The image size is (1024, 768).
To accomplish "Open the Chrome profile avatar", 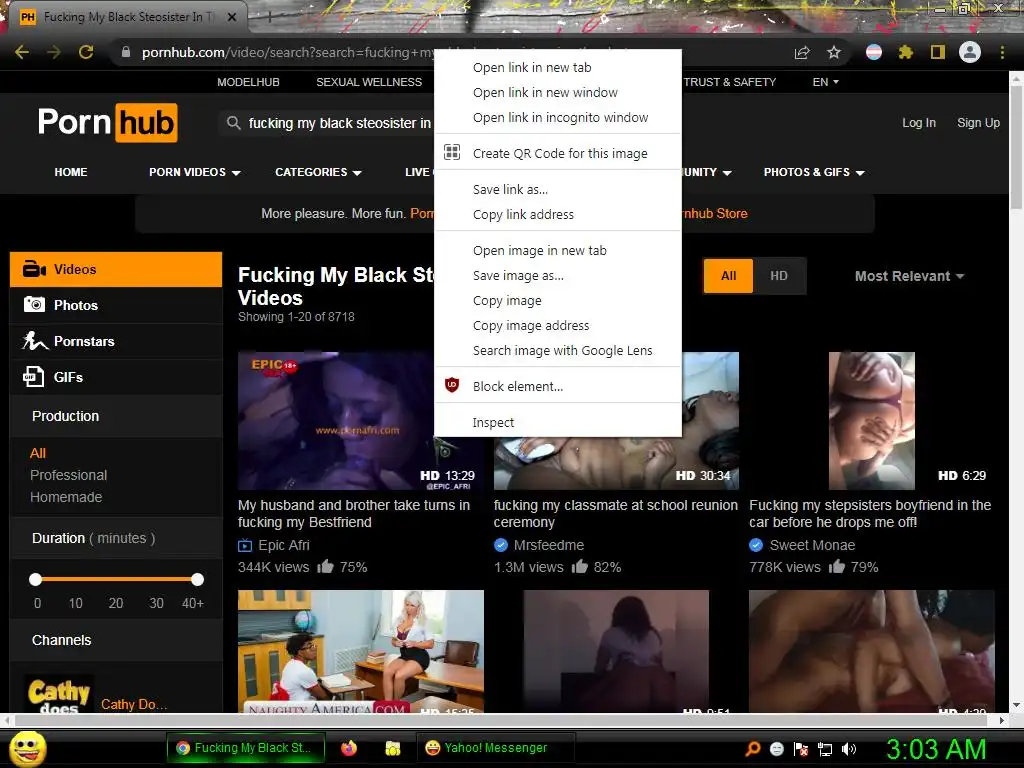I will click(970, 52).
